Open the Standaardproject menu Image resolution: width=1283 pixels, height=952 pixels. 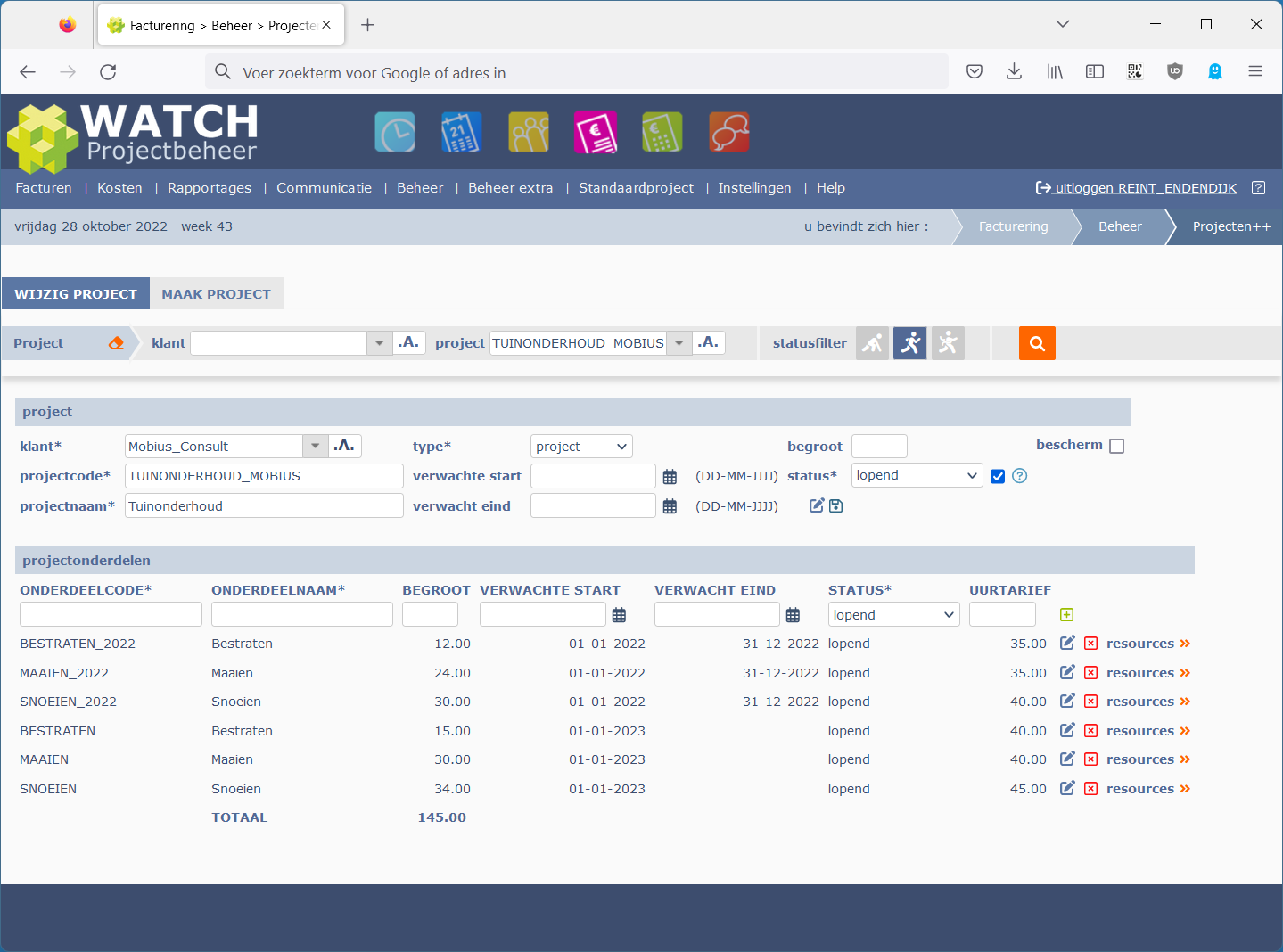pos(636,188)
